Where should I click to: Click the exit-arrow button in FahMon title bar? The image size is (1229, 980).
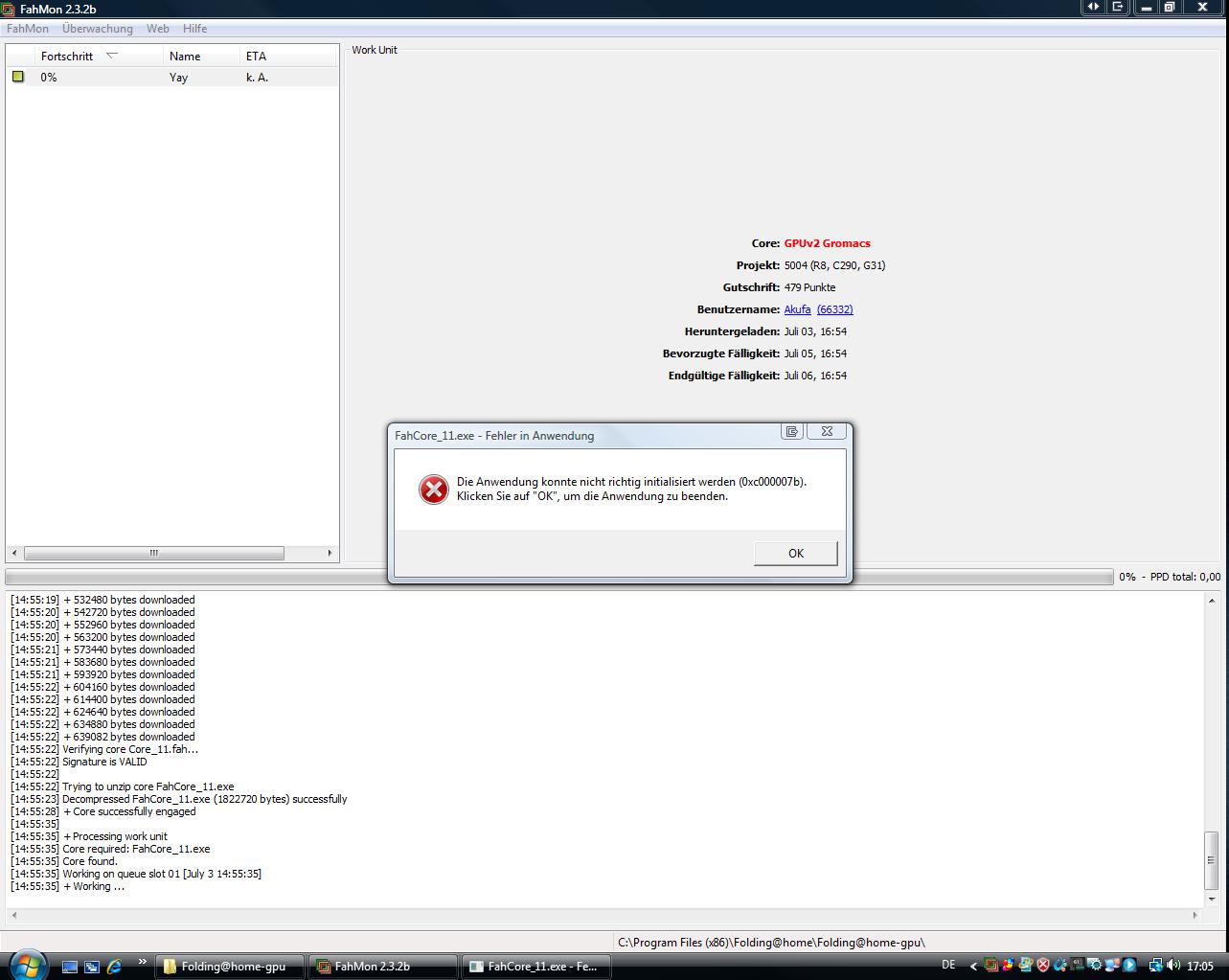(x=1118, y=7)
